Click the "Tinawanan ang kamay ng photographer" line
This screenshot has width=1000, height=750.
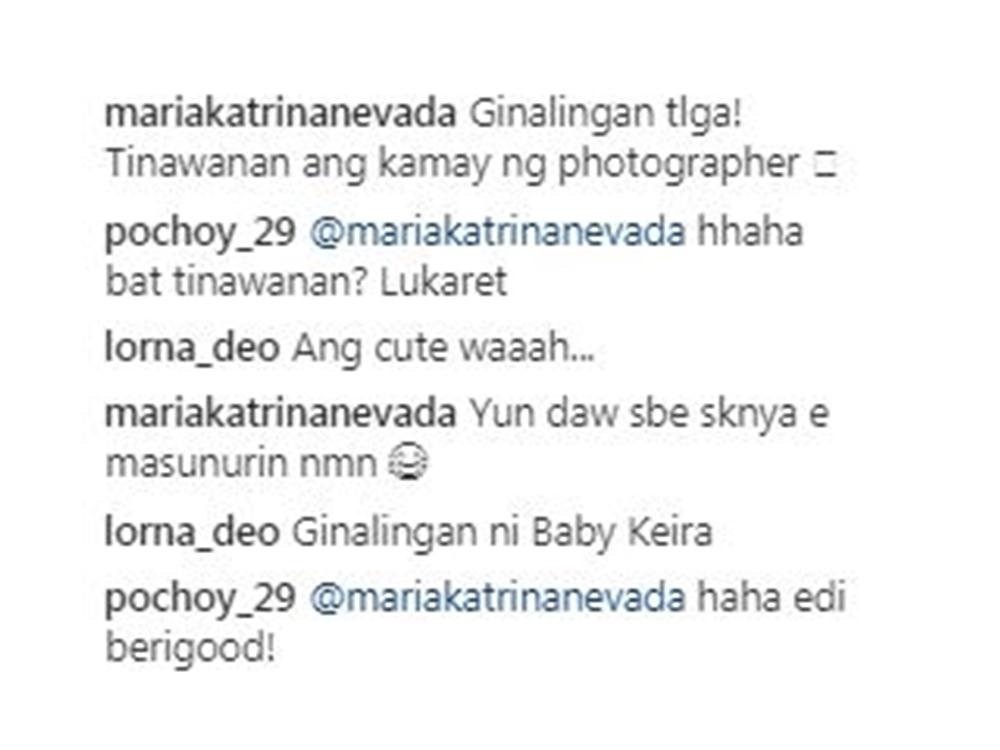[x=452, y=166]
